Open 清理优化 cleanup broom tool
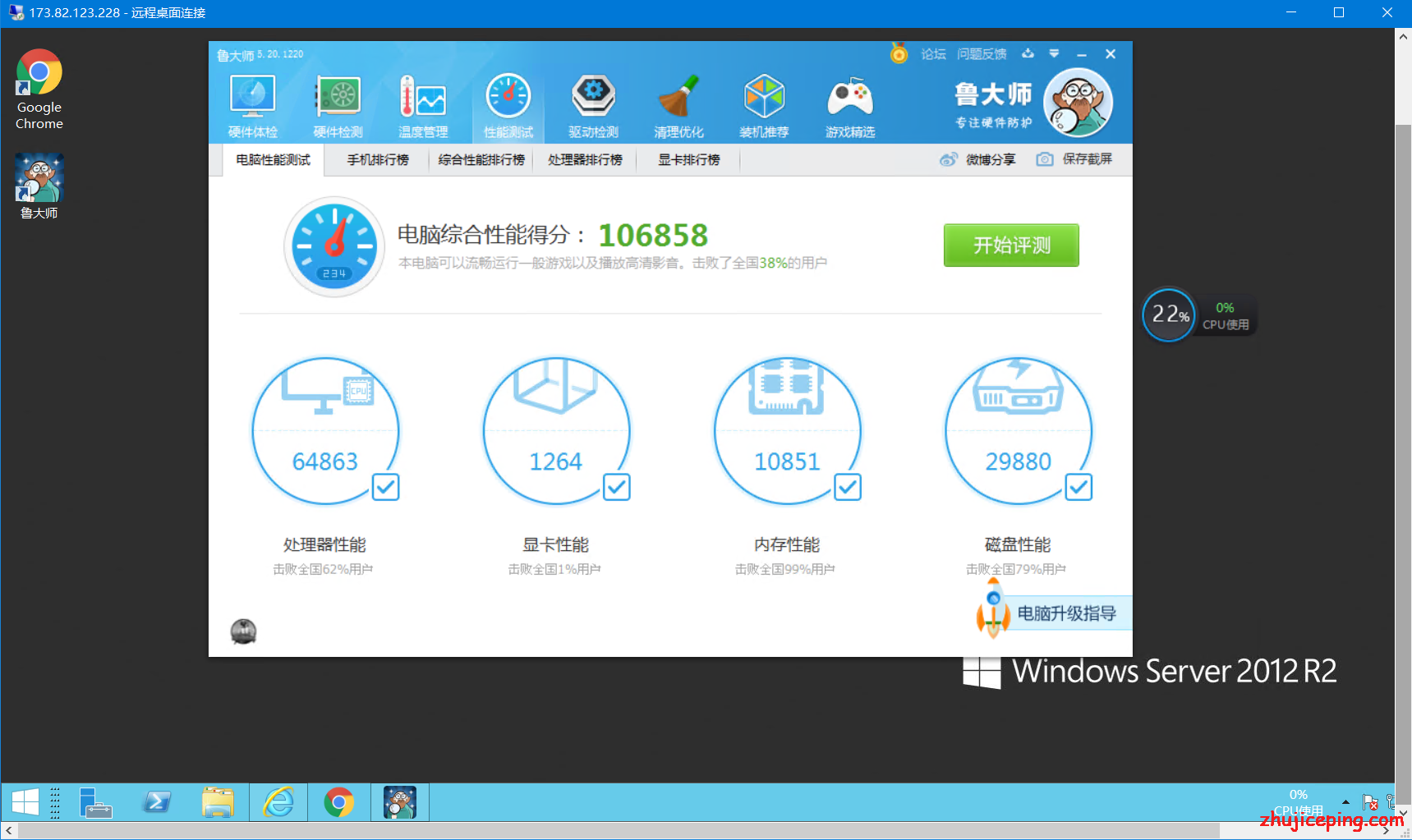The height and width of the screenshot is (840, 1412). pyautogui.click(x=678, y=107)
